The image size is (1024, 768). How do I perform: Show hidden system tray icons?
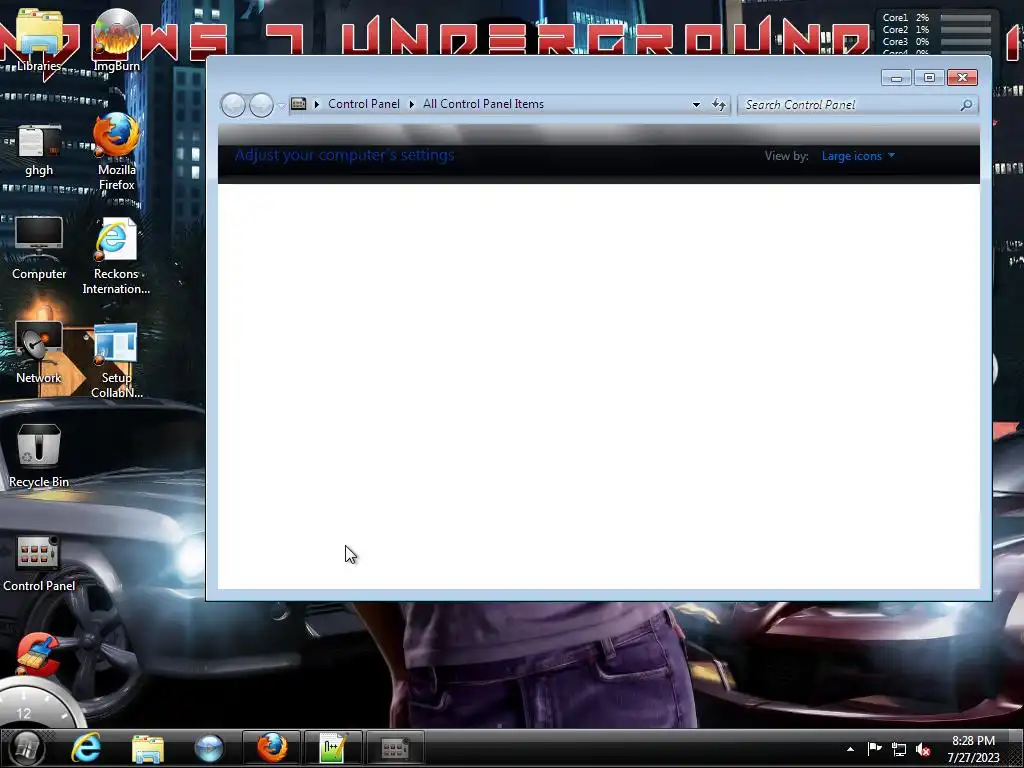[x=850, y=749]
